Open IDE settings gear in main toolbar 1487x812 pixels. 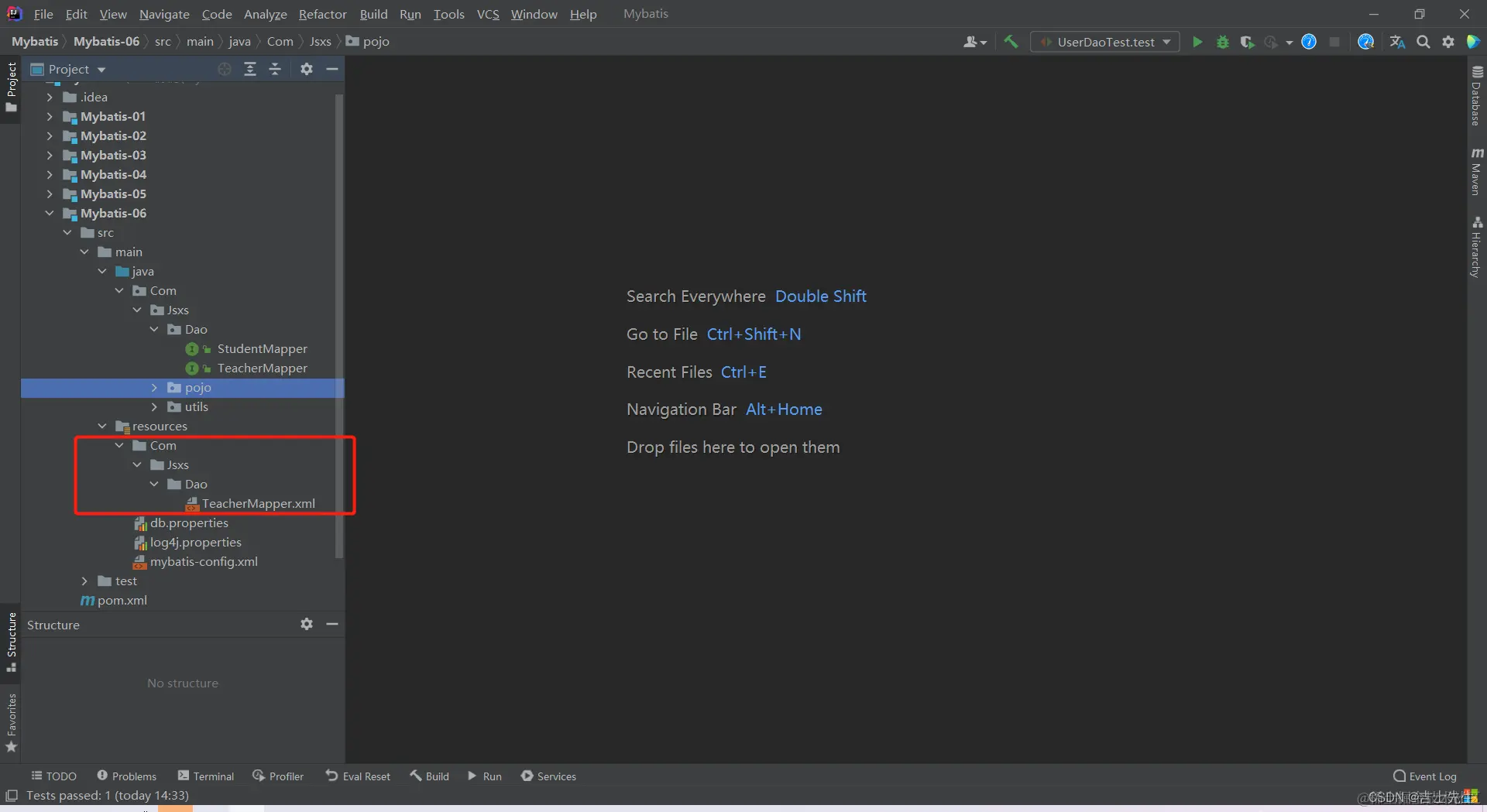(x=1448, y=42)
